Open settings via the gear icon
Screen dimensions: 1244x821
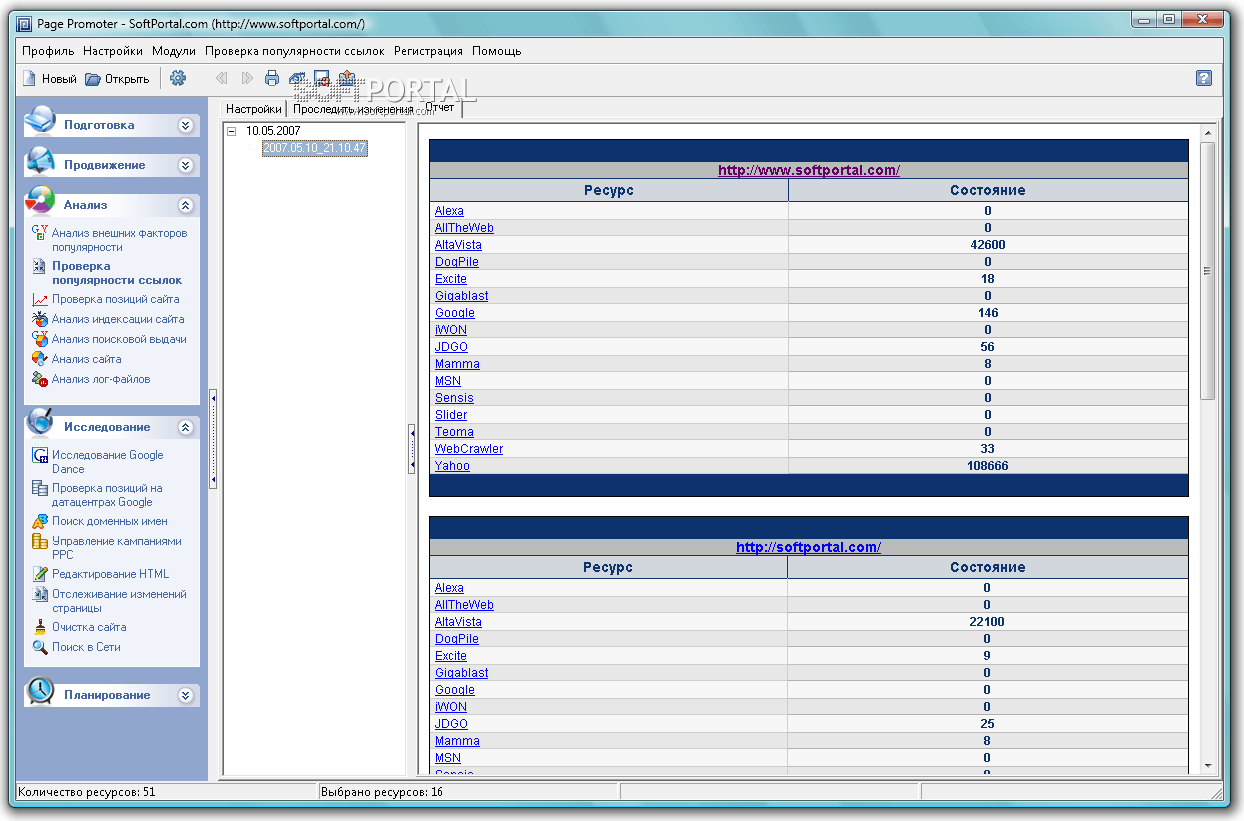point(178,78)
